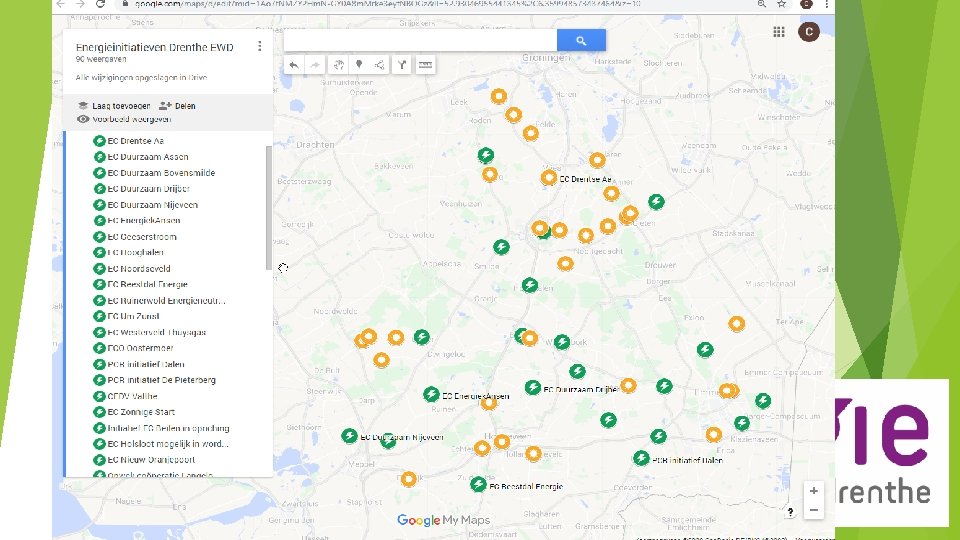
Task: Open the map options three-dot menu
Action: [x=260, y=47]
